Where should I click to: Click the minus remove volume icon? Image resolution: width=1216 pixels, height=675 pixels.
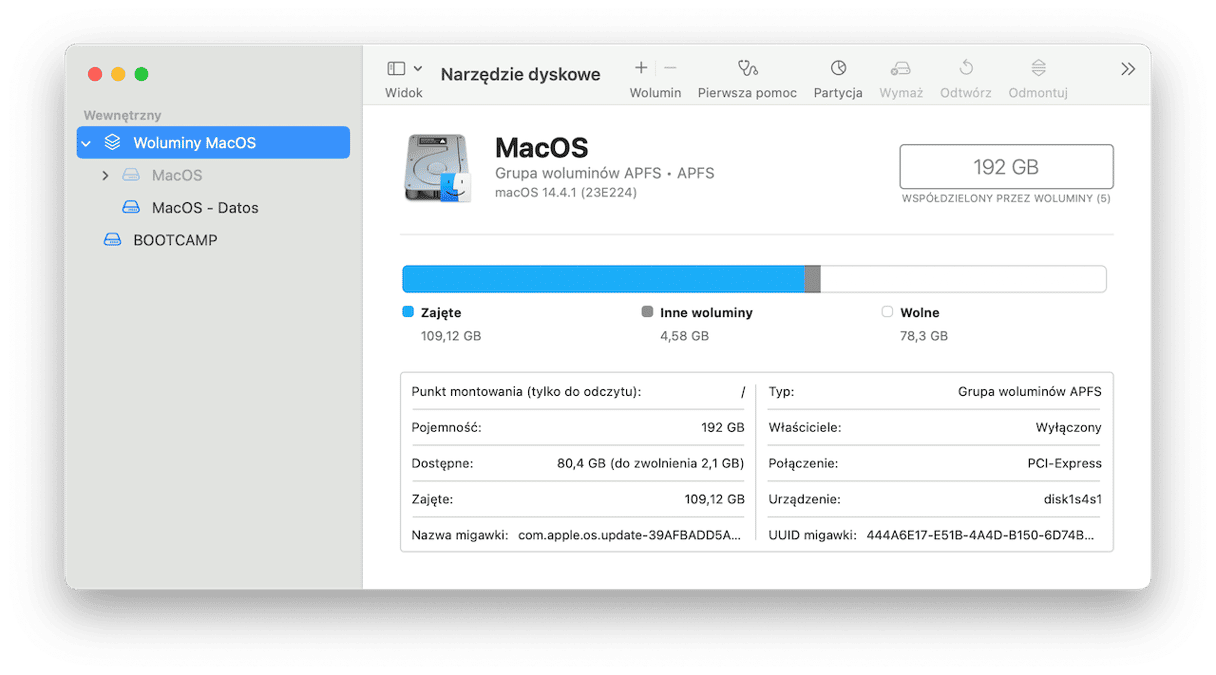tap(670, 68)
